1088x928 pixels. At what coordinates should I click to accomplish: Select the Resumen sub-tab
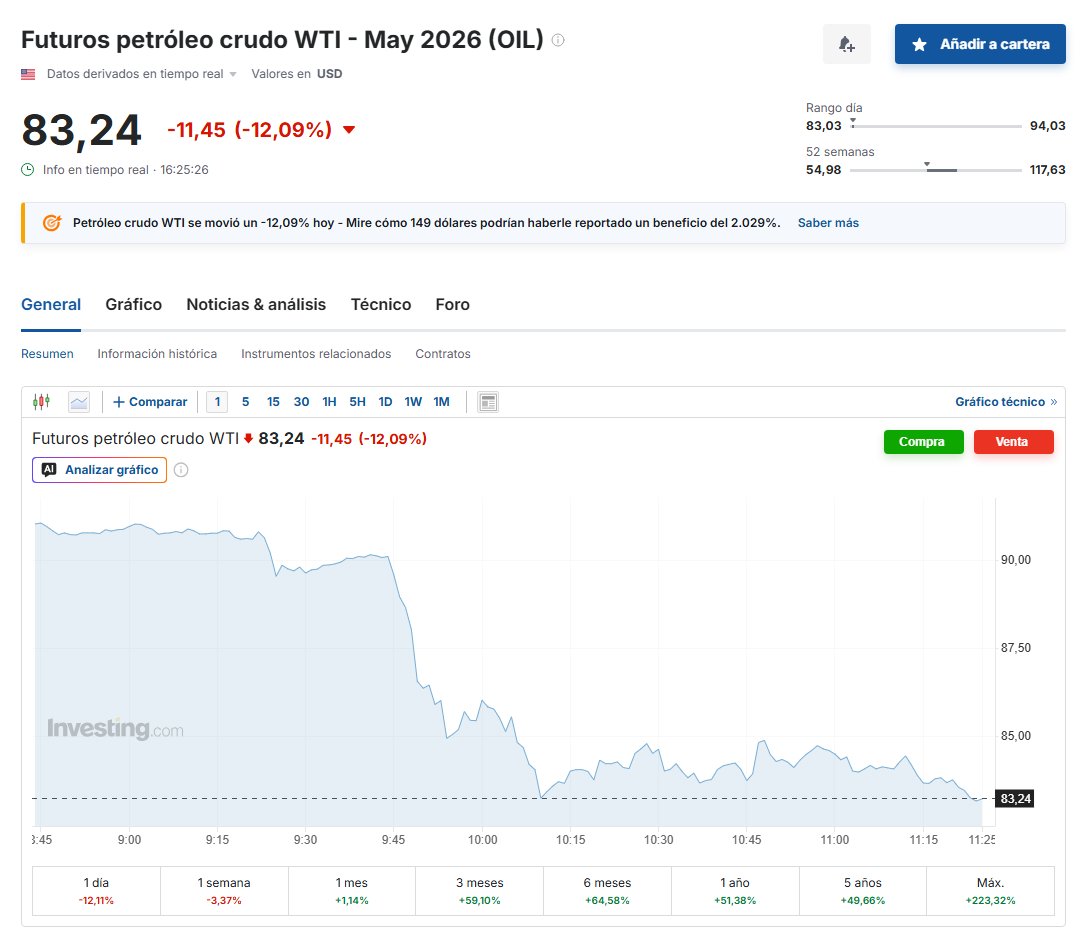click(47, 353)
